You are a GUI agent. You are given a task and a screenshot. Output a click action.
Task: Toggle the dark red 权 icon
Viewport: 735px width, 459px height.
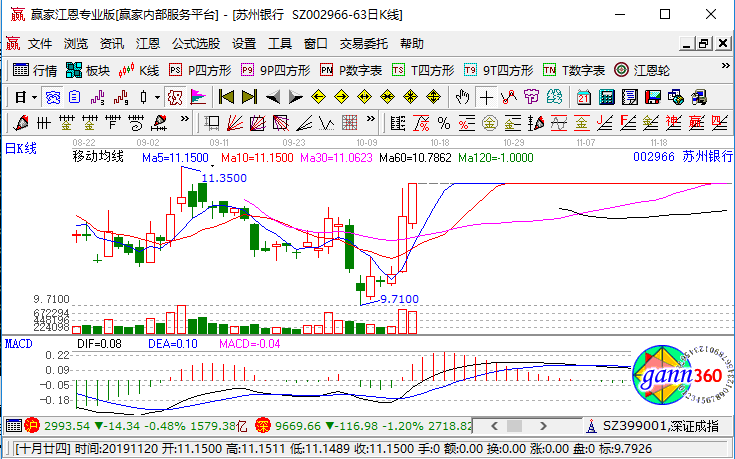click(x=175, y=98)
